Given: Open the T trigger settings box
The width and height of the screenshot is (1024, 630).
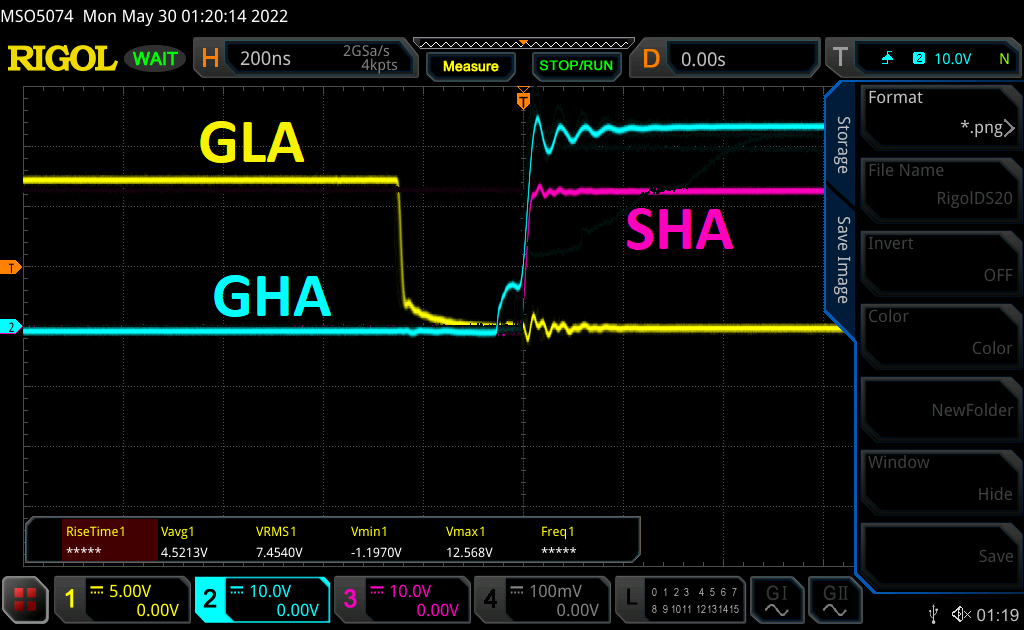Looking at the screenshot, I should tap(923, 58).
